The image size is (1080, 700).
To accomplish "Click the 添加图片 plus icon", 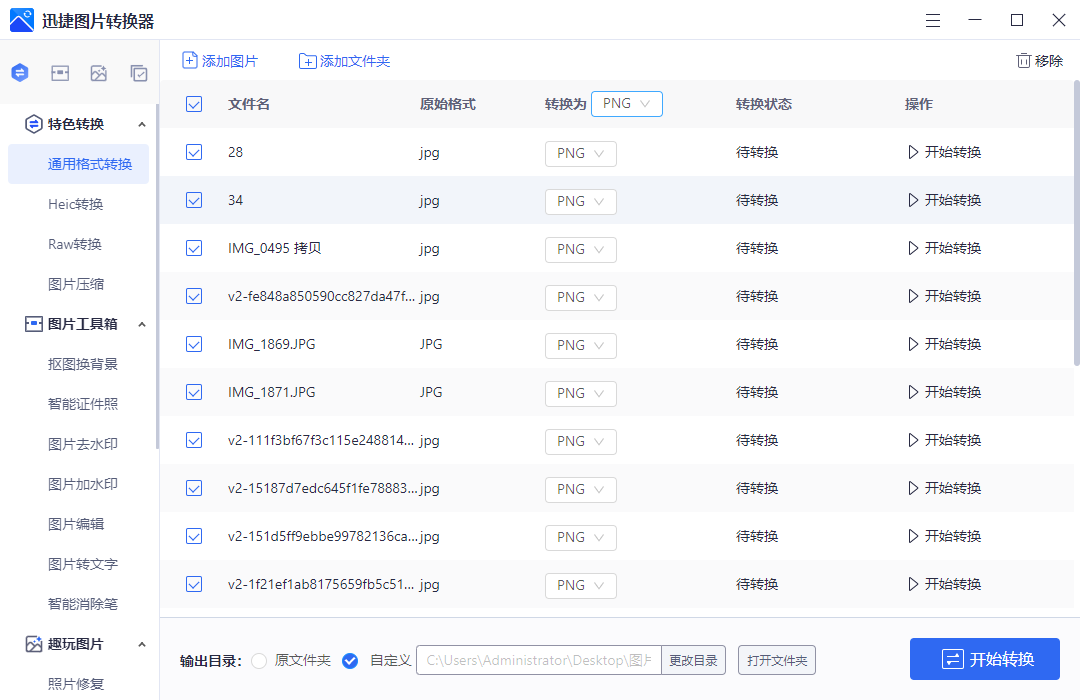I will 189,61.
